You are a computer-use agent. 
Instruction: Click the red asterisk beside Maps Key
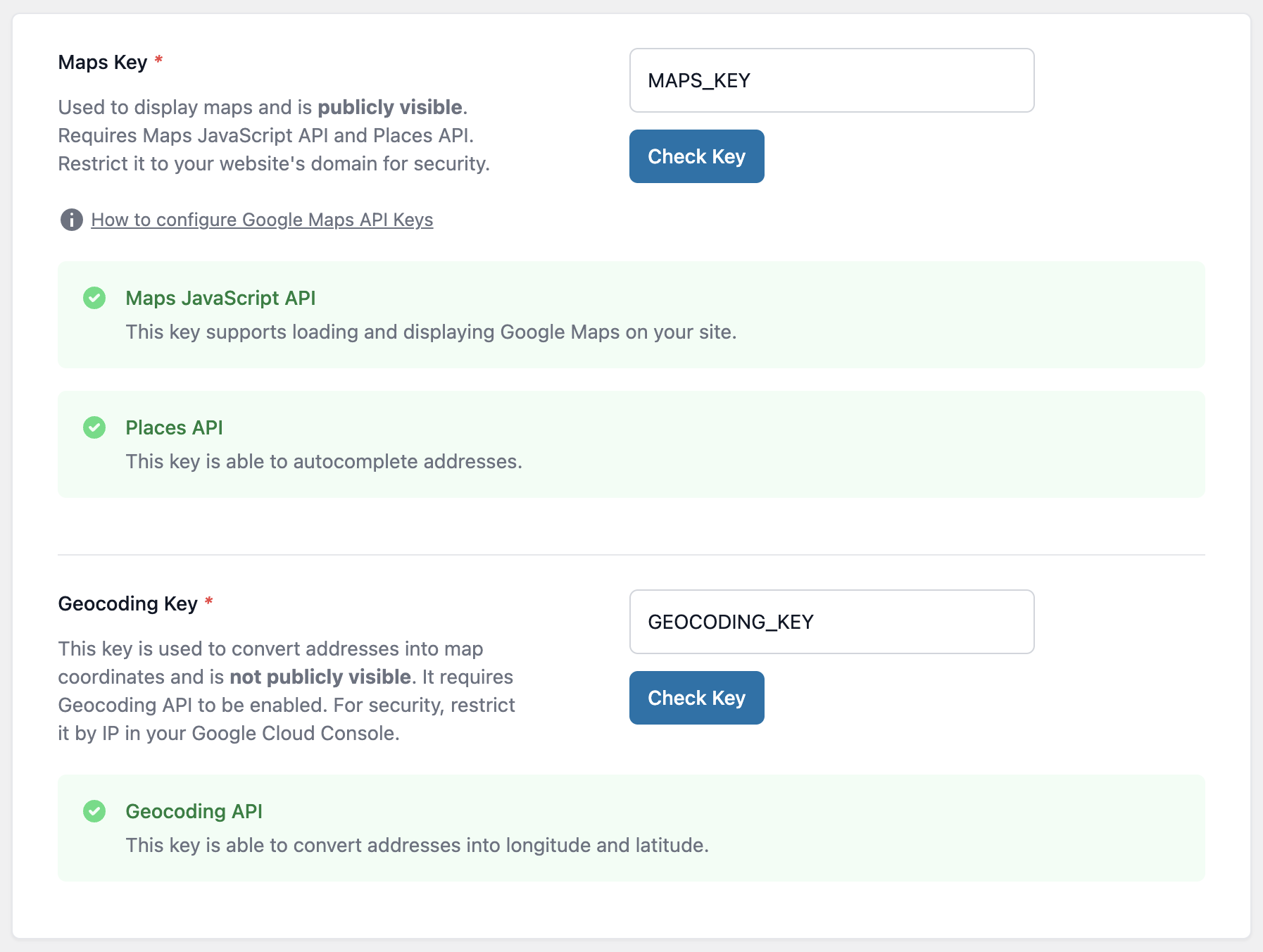[158, 62]
